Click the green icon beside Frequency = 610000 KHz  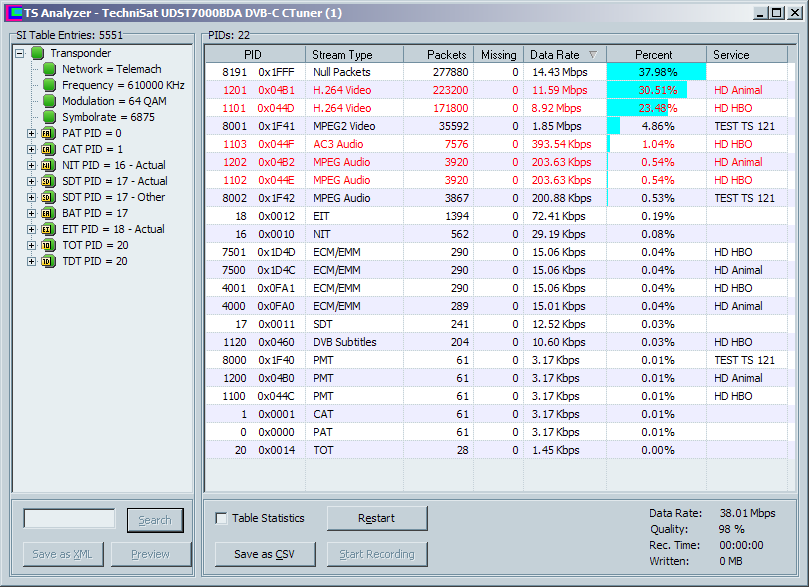[x=50, y=85]
